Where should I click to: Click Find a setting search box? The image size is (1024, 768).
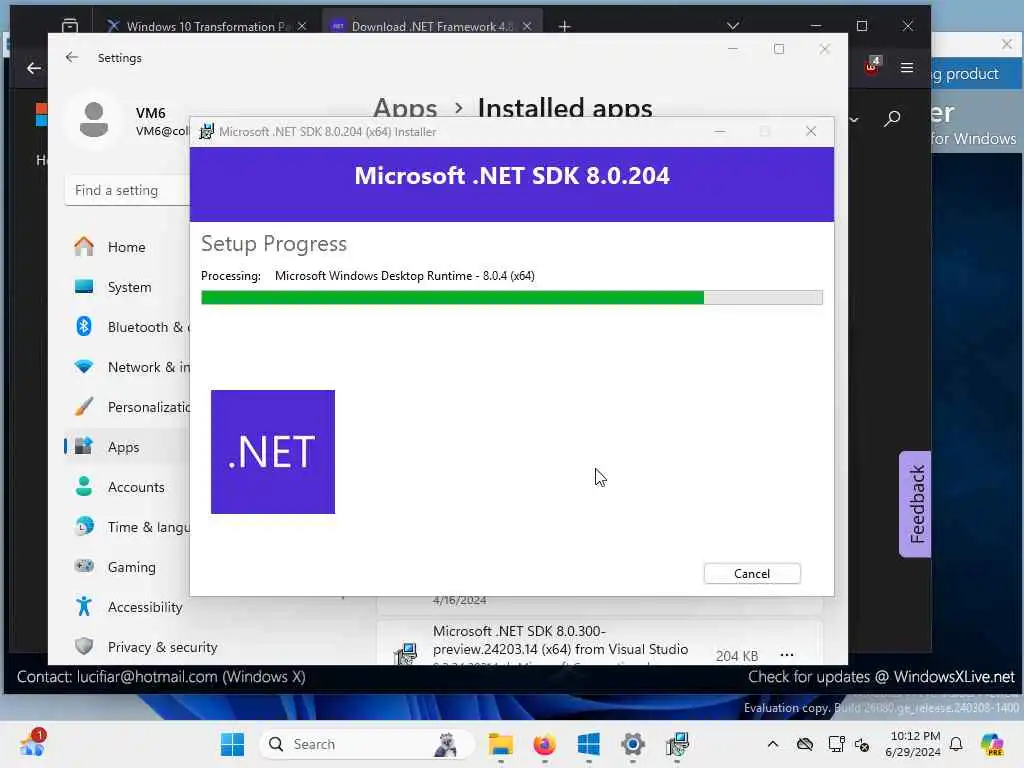(127, 190)
